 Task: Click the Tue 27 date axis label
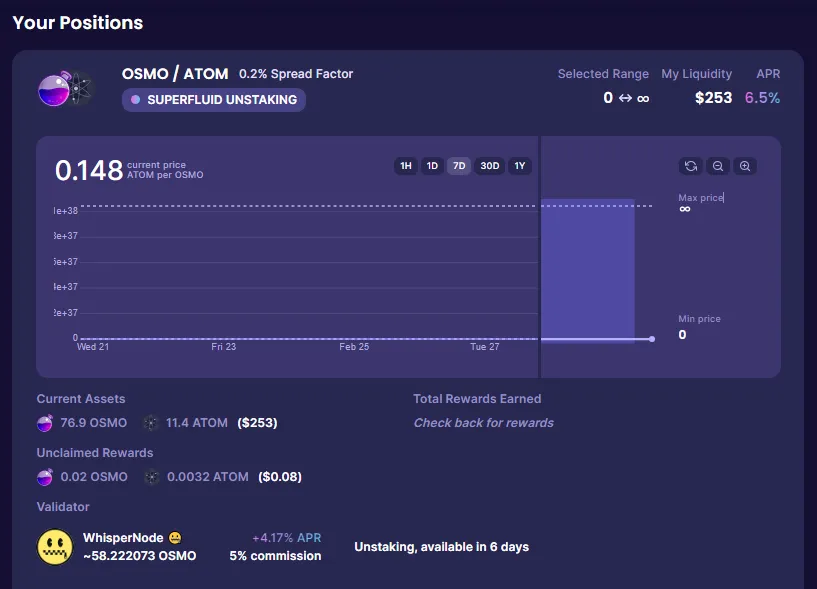[485, 347]
